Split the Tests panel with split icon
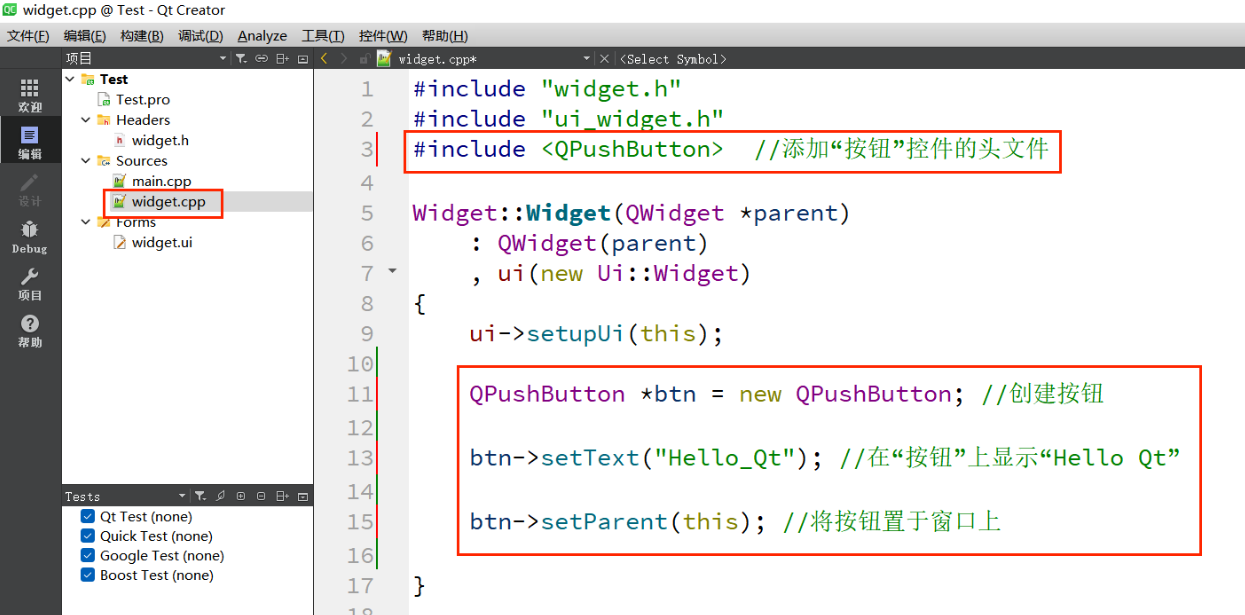 (282, 496)
